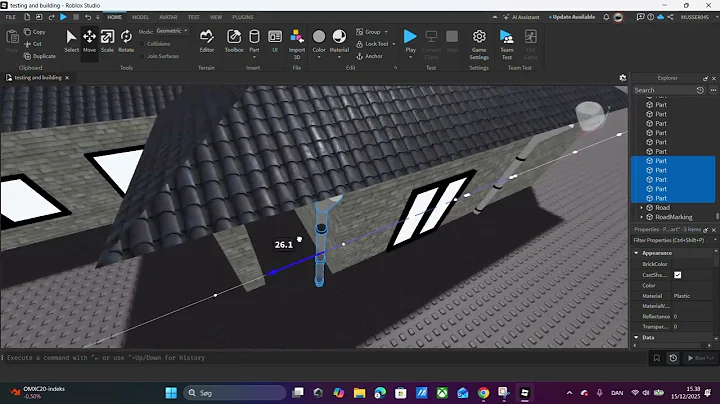This screenshot has width=720, height=404.
Task: Open File Explorer from the taskbar
Action: pos(359,393)
